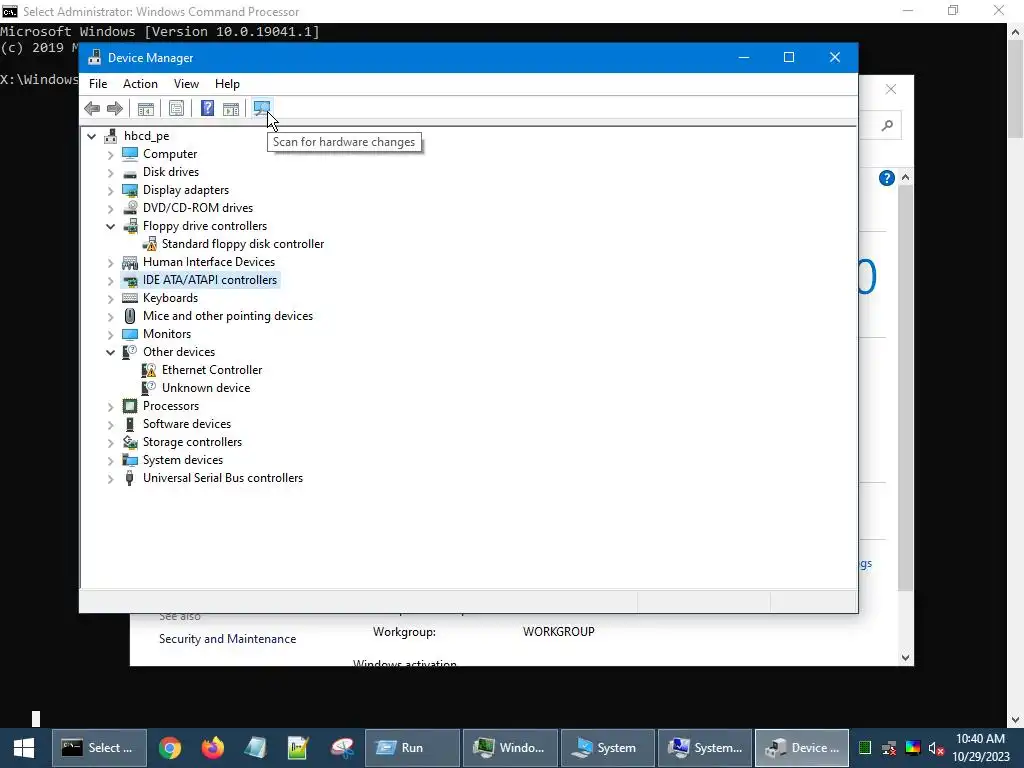Open the View menu
This screenshot has width=1024, height=768.
pyautogui.click(x=186, y=84)
